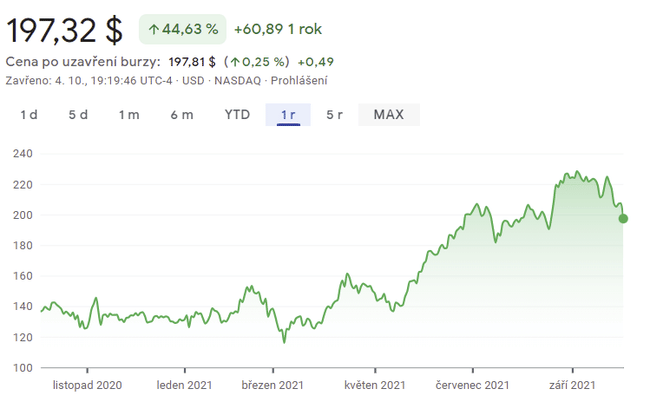The width and height of the screenshot is (650, 410).
Task: Open the Prohlášení disclaimer link
Action: pos(299,80)
